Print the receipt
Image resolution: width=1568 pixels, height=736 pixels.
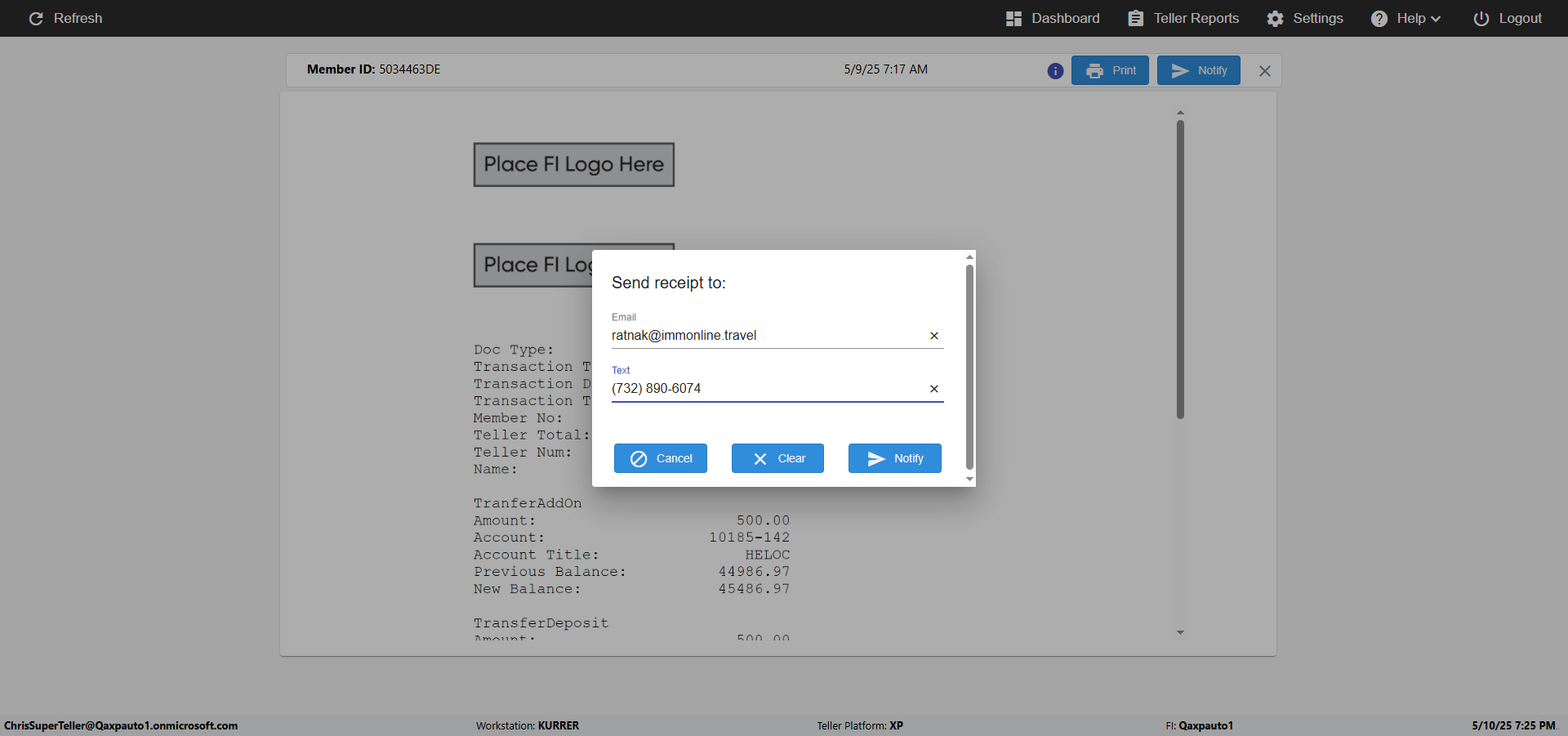(1110, 70)
